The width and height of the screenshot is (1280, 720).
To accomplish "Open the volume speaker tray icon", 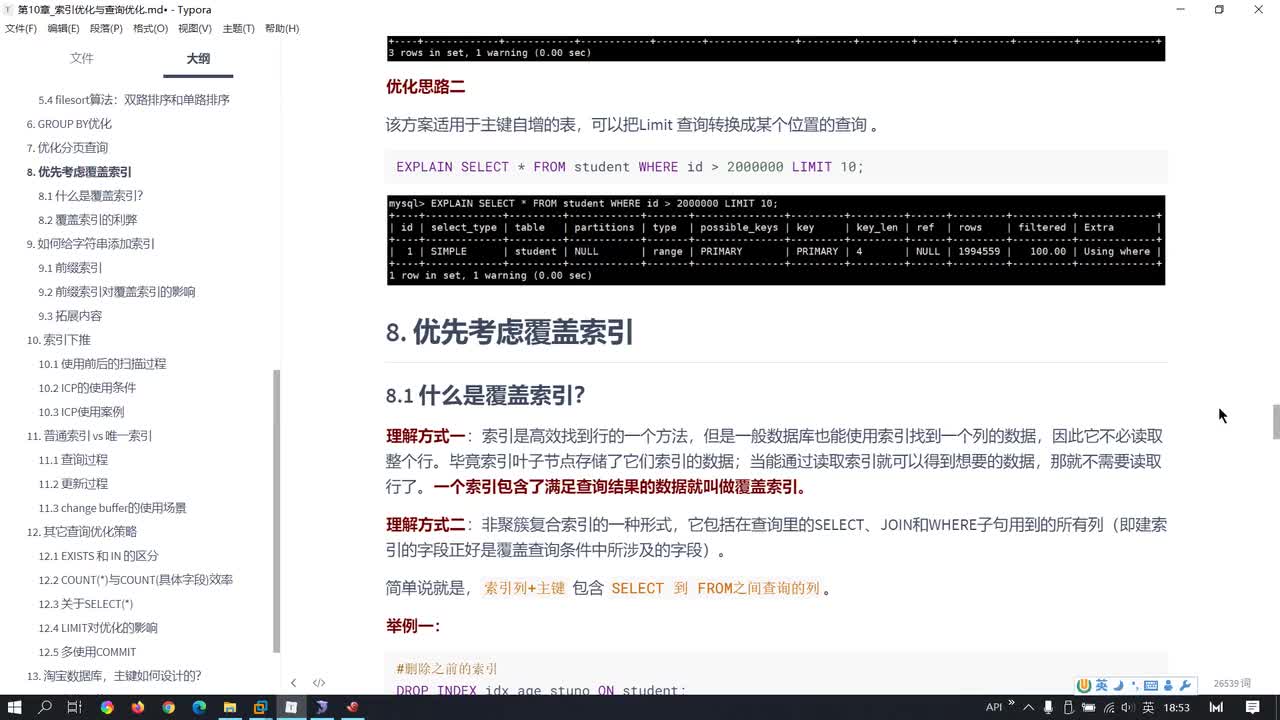I will pyautogui.click(x=1130, y=707).
